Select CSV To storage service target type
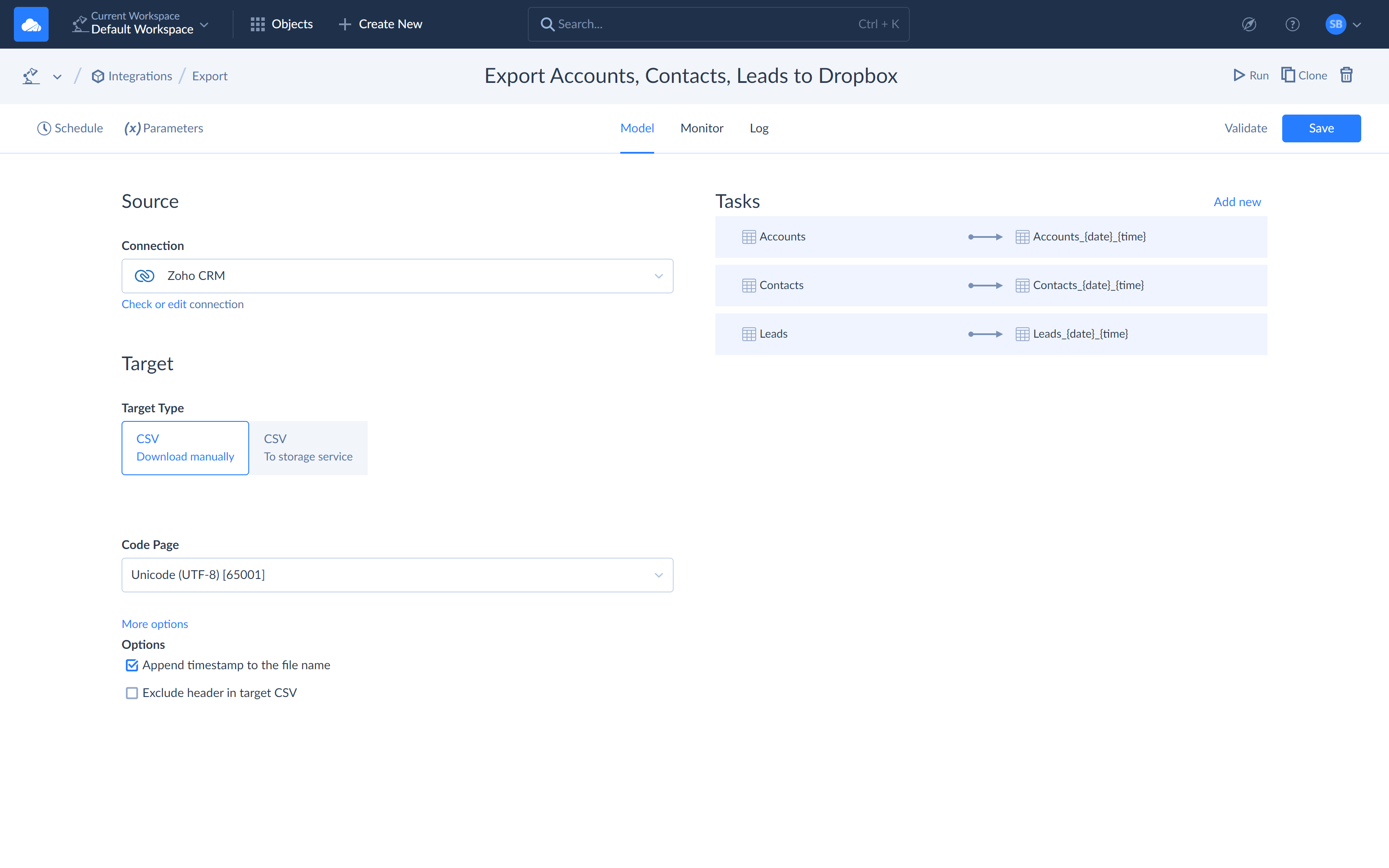 point(308,448)
